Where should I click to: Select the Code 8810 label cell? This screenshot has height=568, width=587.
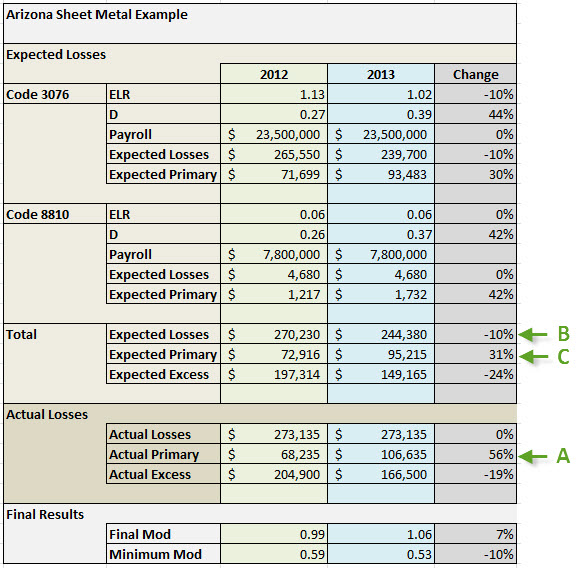pos(55,214)
